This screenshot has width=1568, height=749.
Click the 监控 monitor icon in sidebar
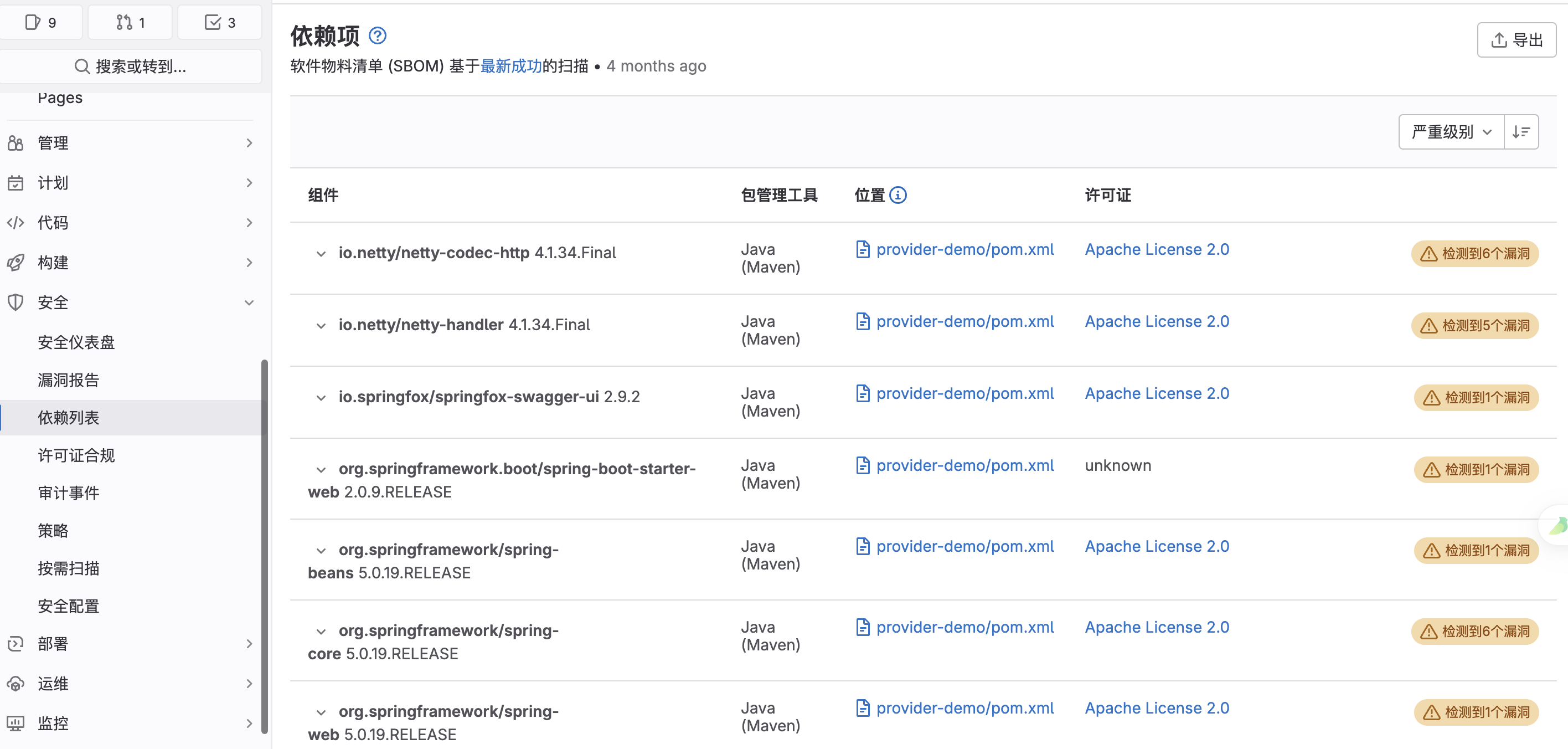[15, 723]
